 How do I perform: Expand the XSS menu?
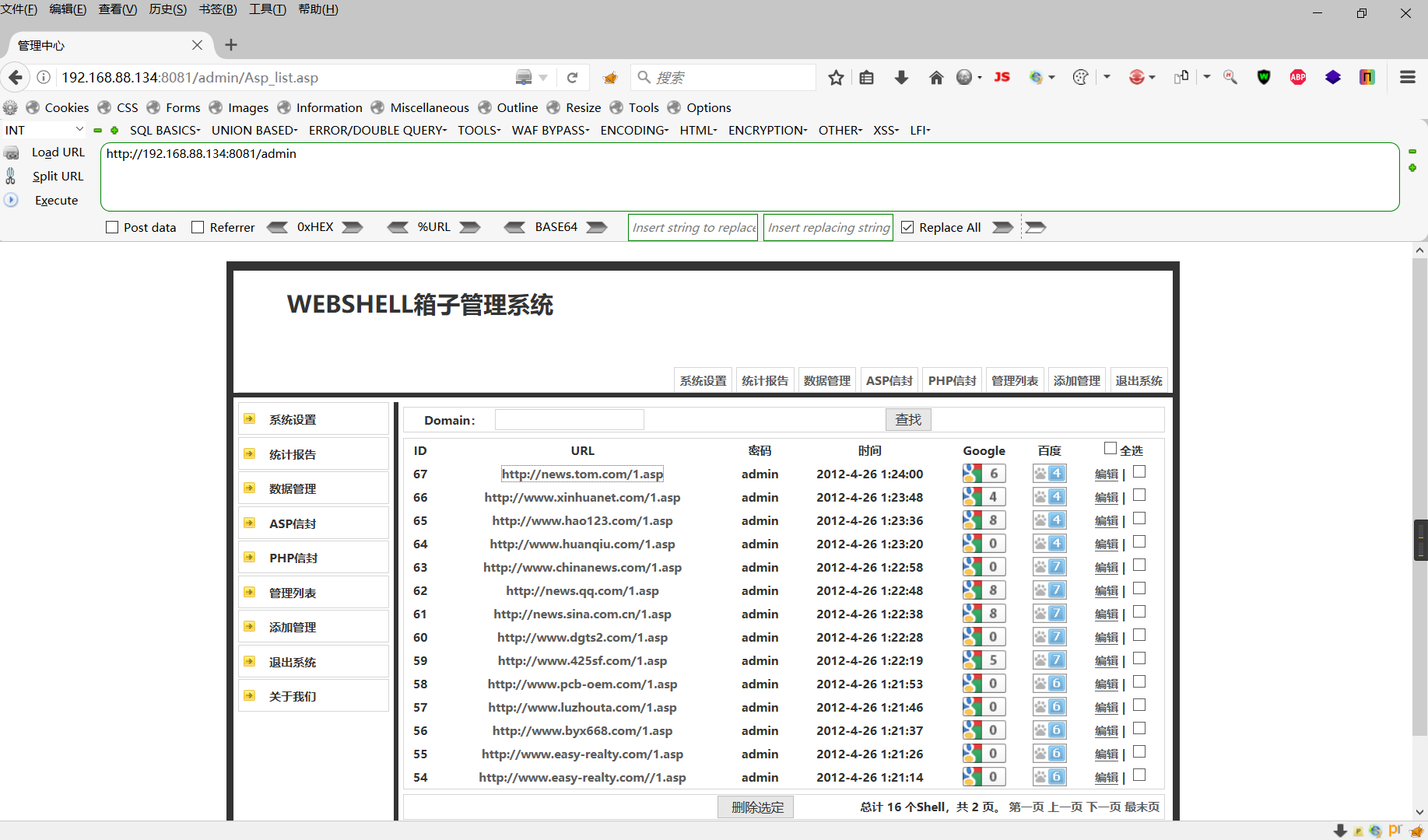[886, 130]
